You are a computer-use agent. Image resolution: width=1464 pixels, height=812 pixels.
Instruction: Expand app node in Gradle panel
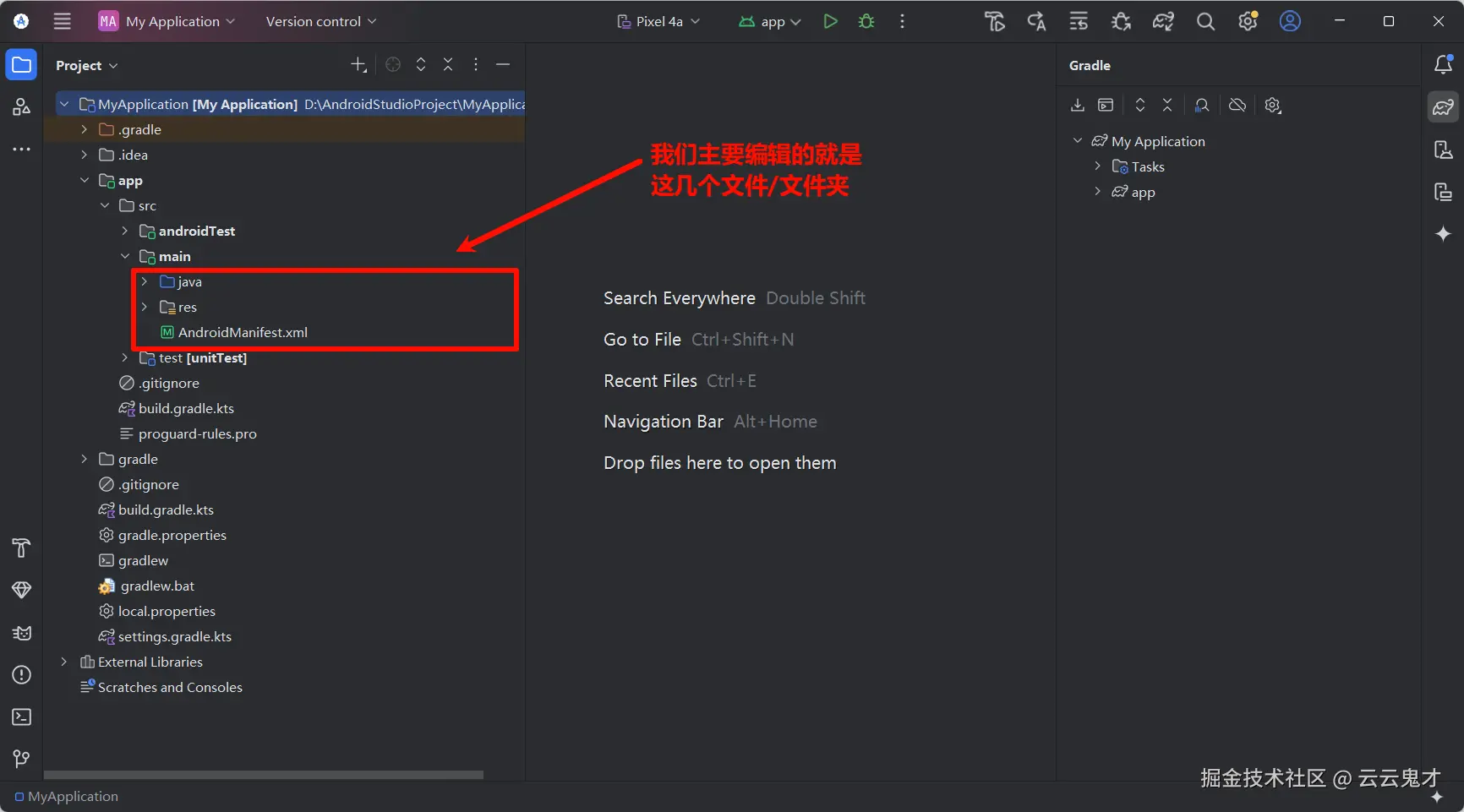tap(1097, 192)
